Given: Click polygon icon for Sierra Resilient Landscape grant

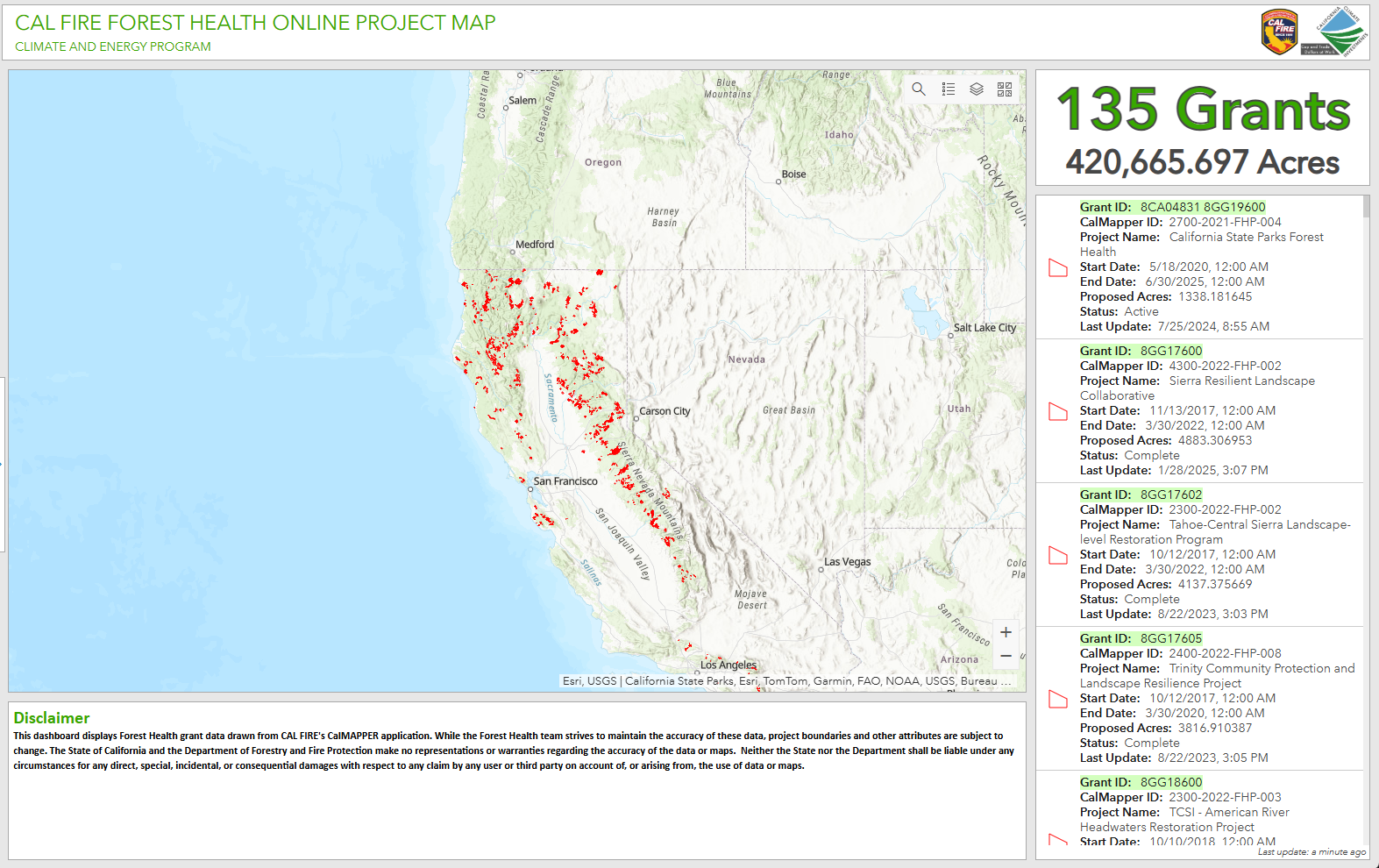Looking at the screenshot, I should [x=1058, y=411].
